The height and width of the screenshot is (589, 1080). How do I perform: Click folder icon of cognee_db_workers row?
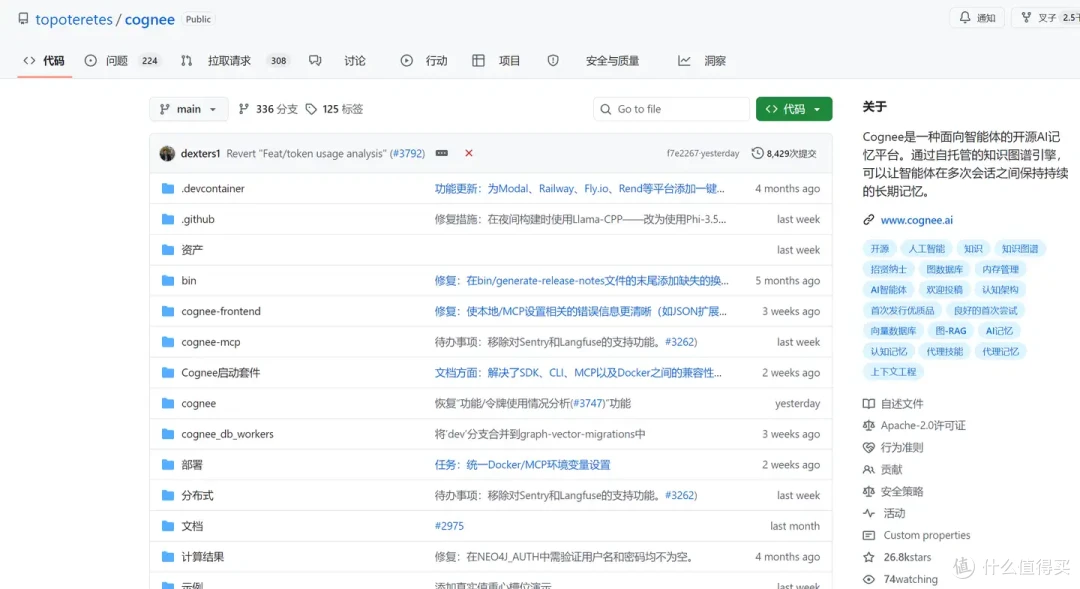click(167, 434)
